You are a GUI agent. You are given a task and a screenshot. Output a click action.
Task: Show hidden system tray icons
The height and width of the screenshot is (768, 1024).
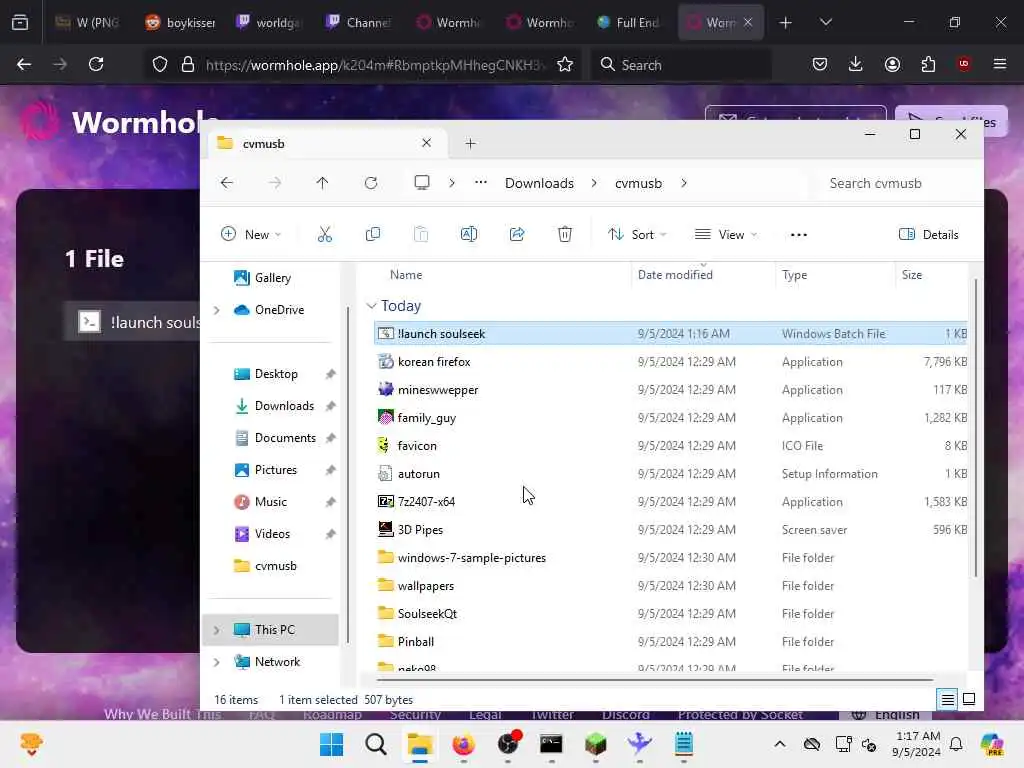pos(780,744)
